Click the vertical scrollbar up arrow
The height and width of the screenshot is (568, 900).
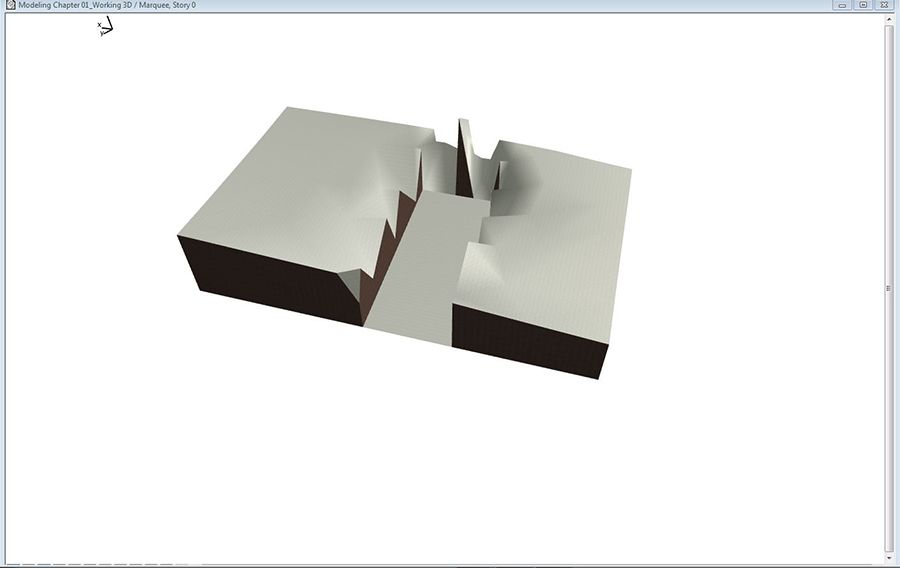point(889,20)
